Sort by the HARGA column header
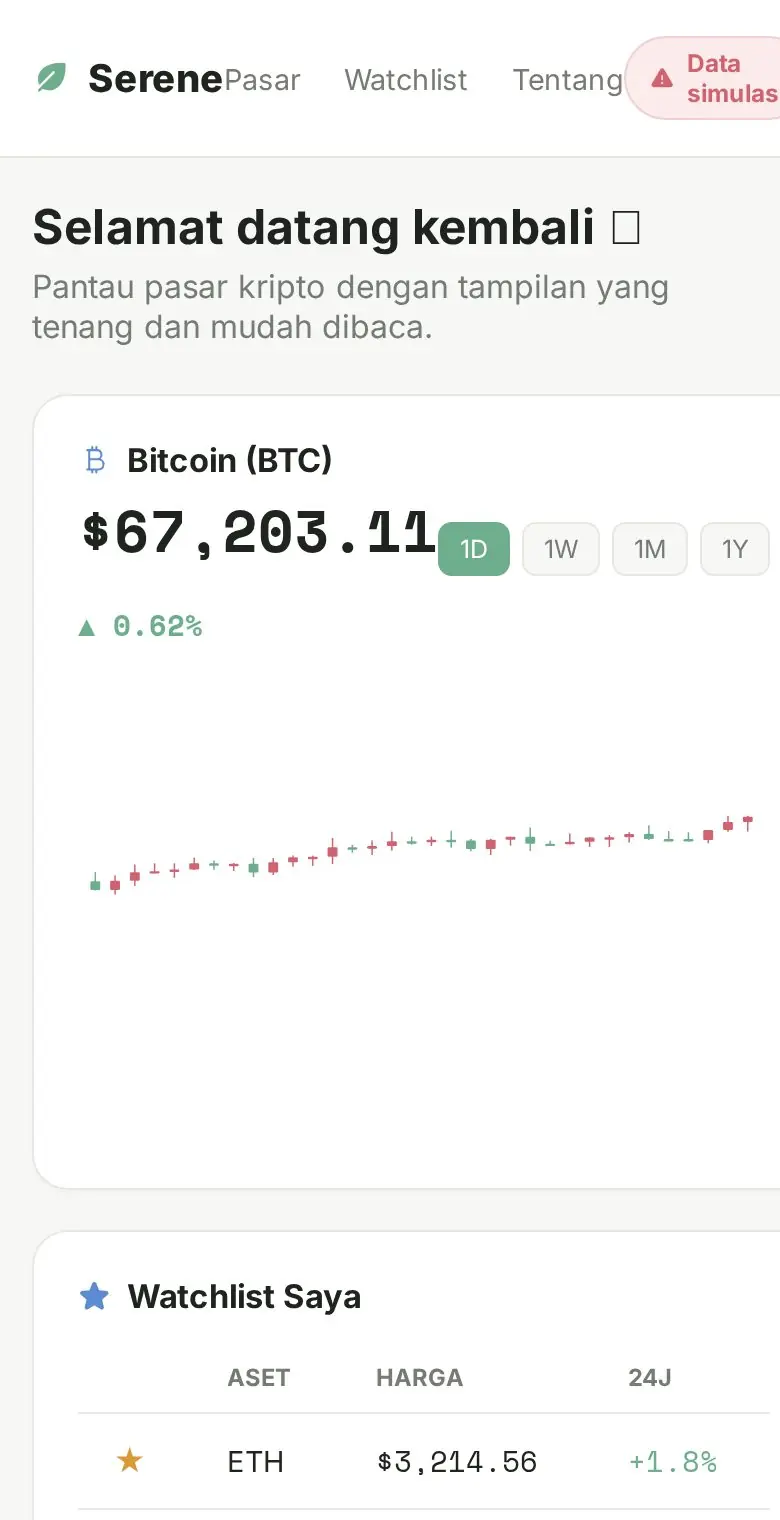 tap(419, 1377)
